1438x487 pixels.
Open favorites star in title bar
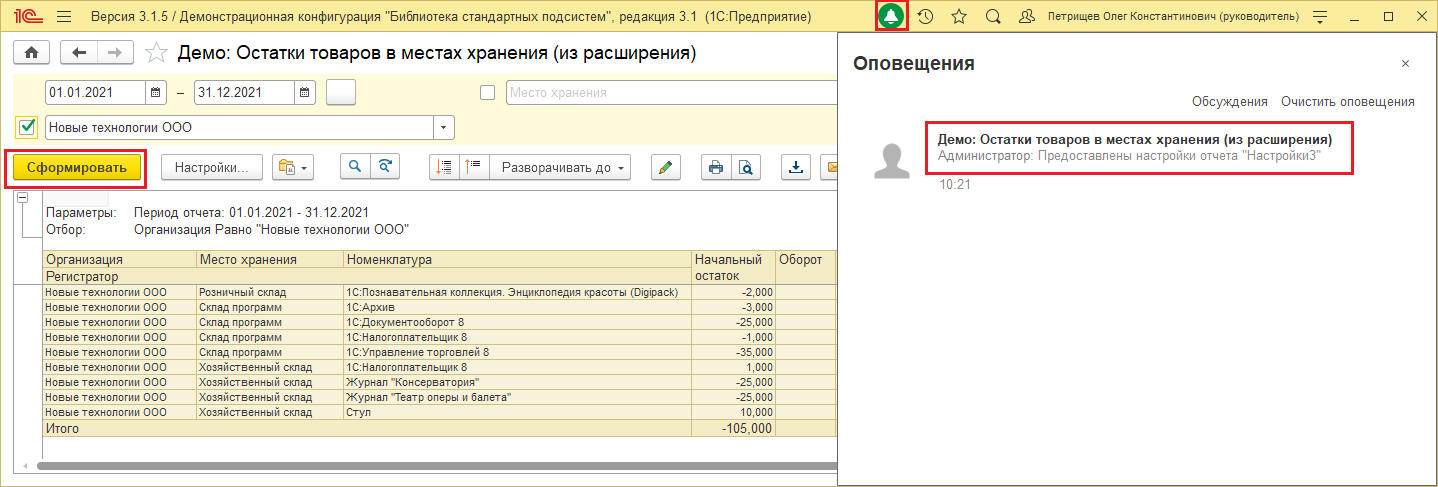tap(959, 17)
